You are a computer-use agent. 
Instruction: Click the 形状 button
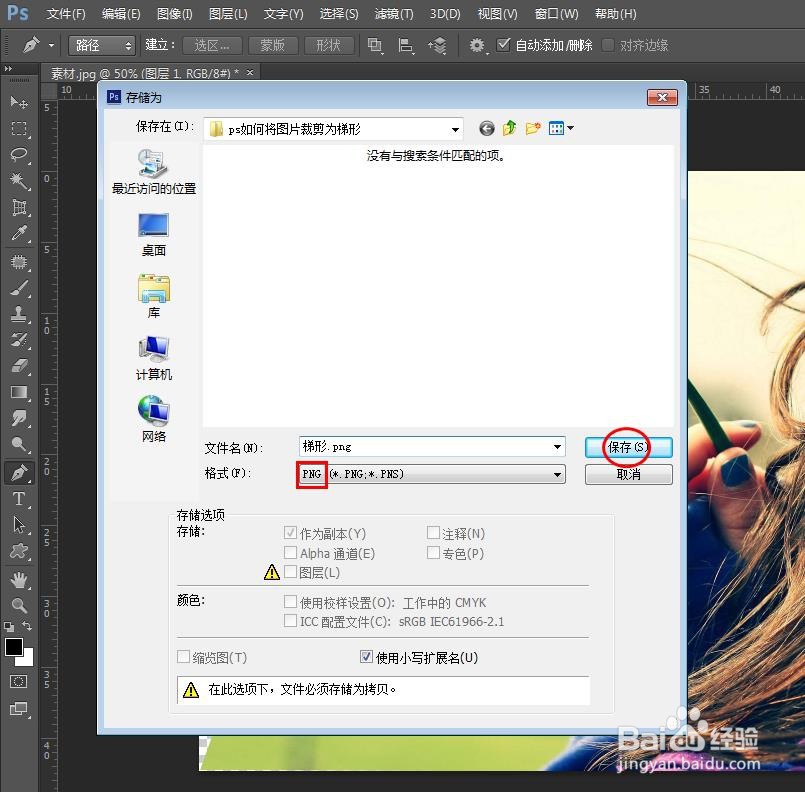[x=329, y=45]
